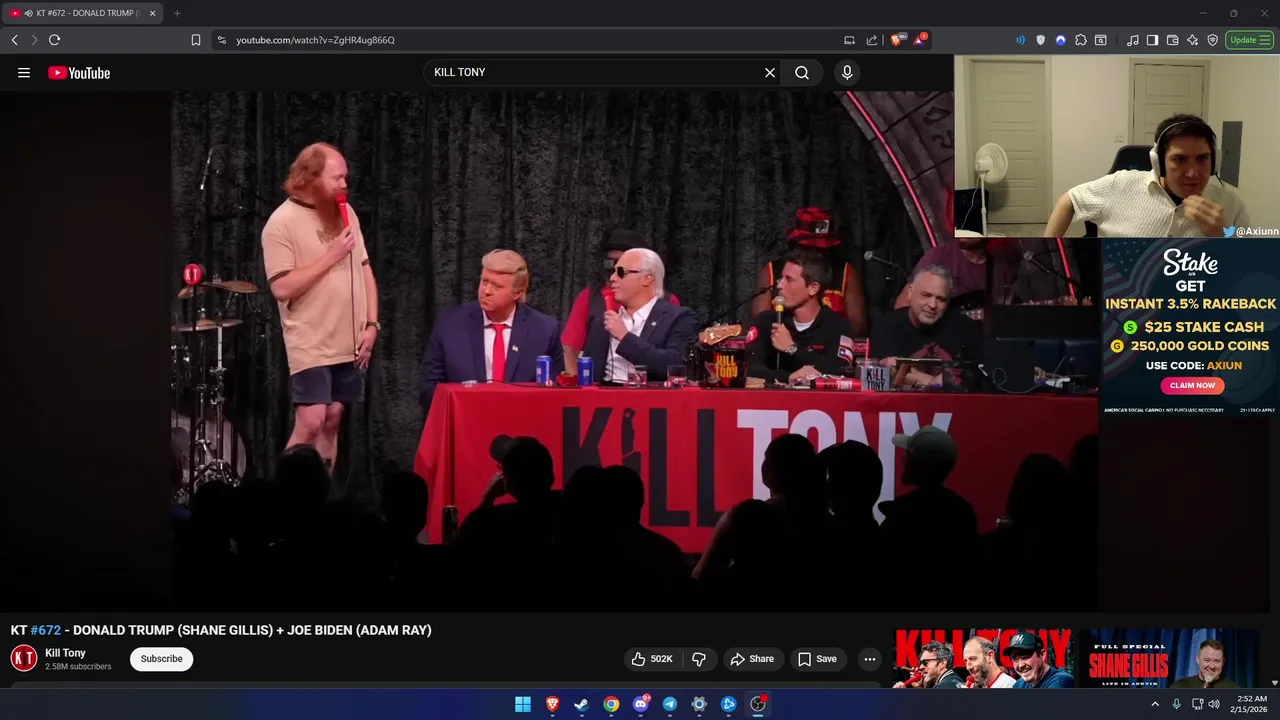Like the video with thumbs-up 502K
This screenshot has height=720, width=1280.
[x=651, y=659]
